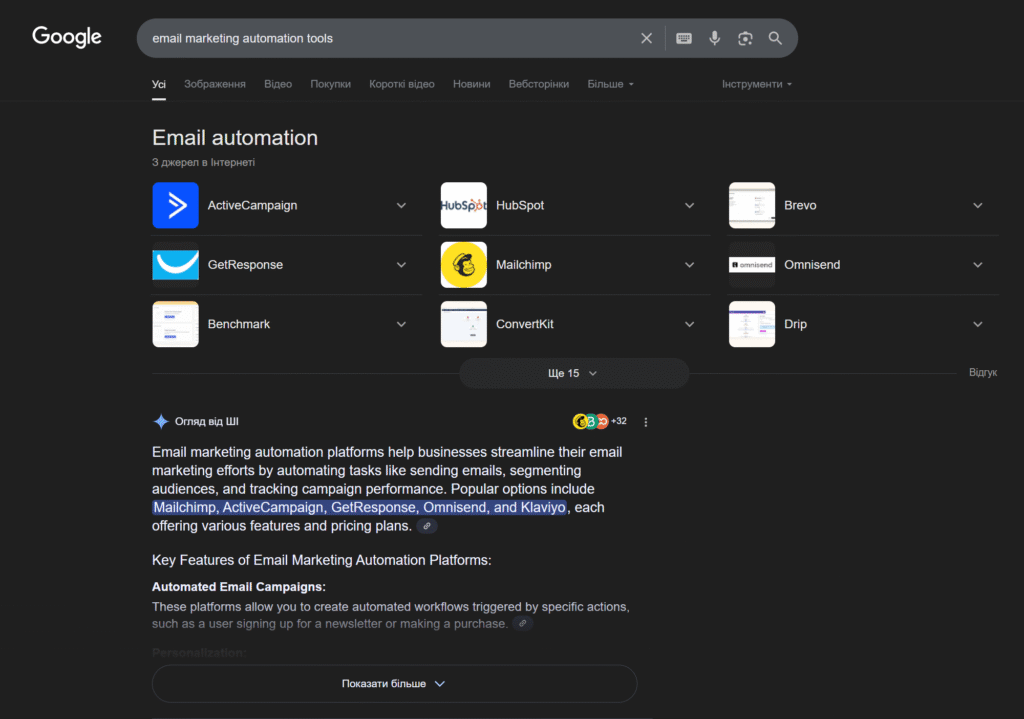Viewport: 1024px width, 719px height.
Task: Click the Benchmark thumbnail image
Action: (175, 324)
